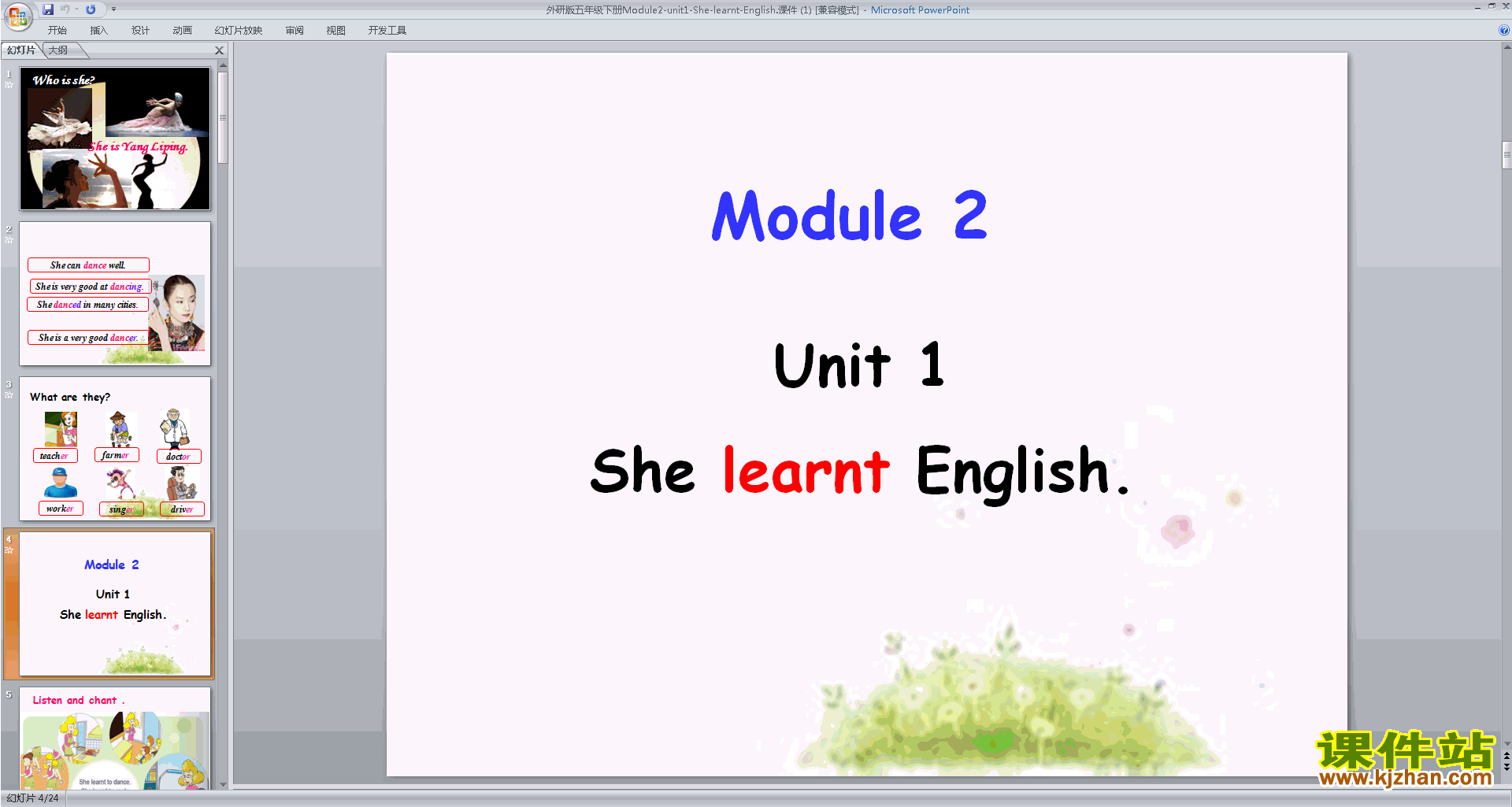Open the 开发工具 ribbon tab
Screen dimensions: 1512x807
click(x=387, y=31)
